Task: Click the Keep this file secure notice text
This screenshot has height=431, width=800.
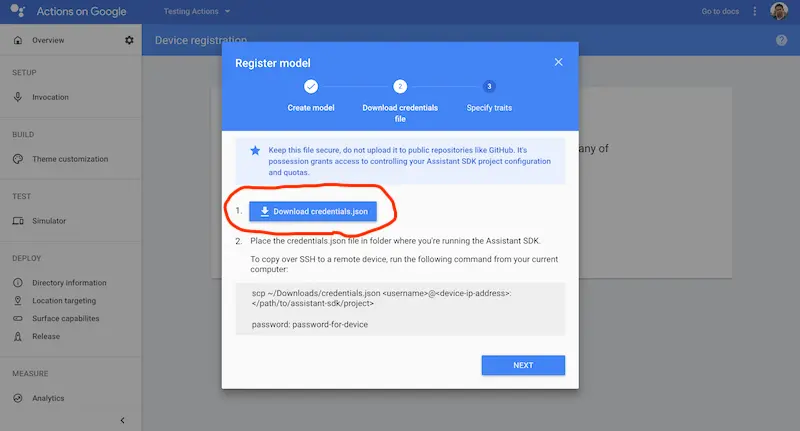Action: click(x=410, y=161)
